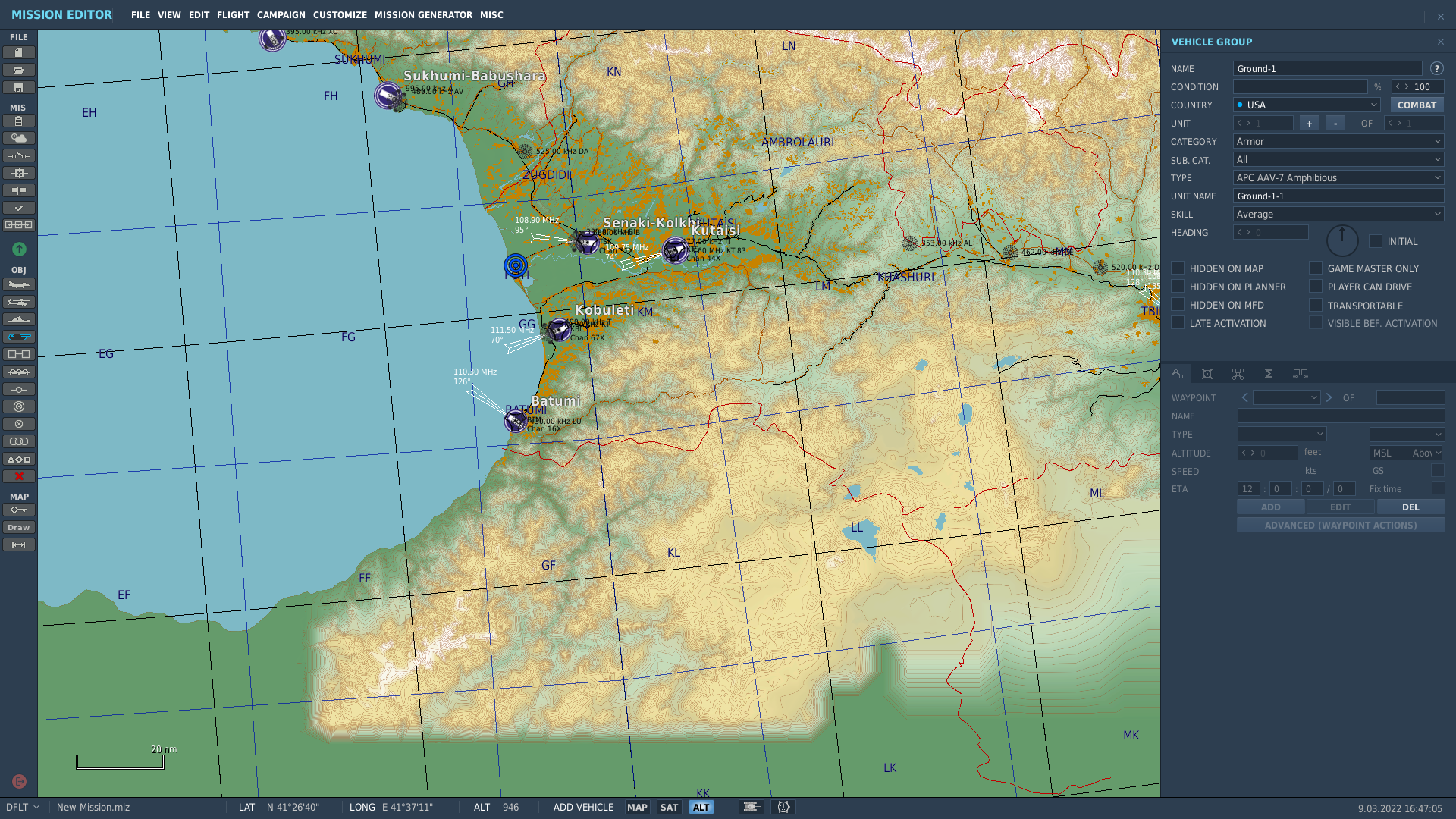The image size is (1456, 819).
Task: Click the minus button to remove unit
Action: point(1335,123)
